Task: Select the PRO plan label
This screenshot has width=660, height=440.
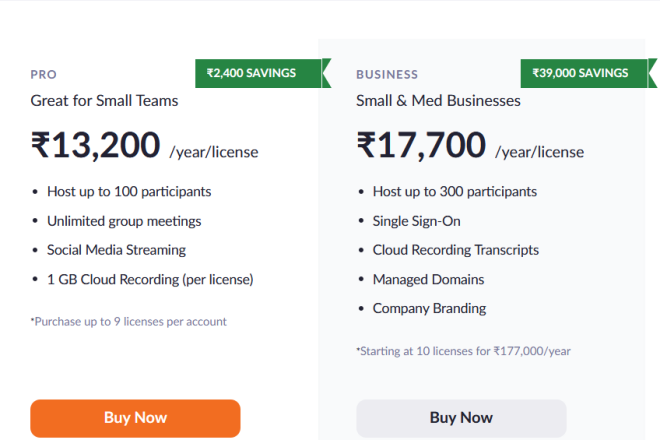Action: click(x=43, y=75)
